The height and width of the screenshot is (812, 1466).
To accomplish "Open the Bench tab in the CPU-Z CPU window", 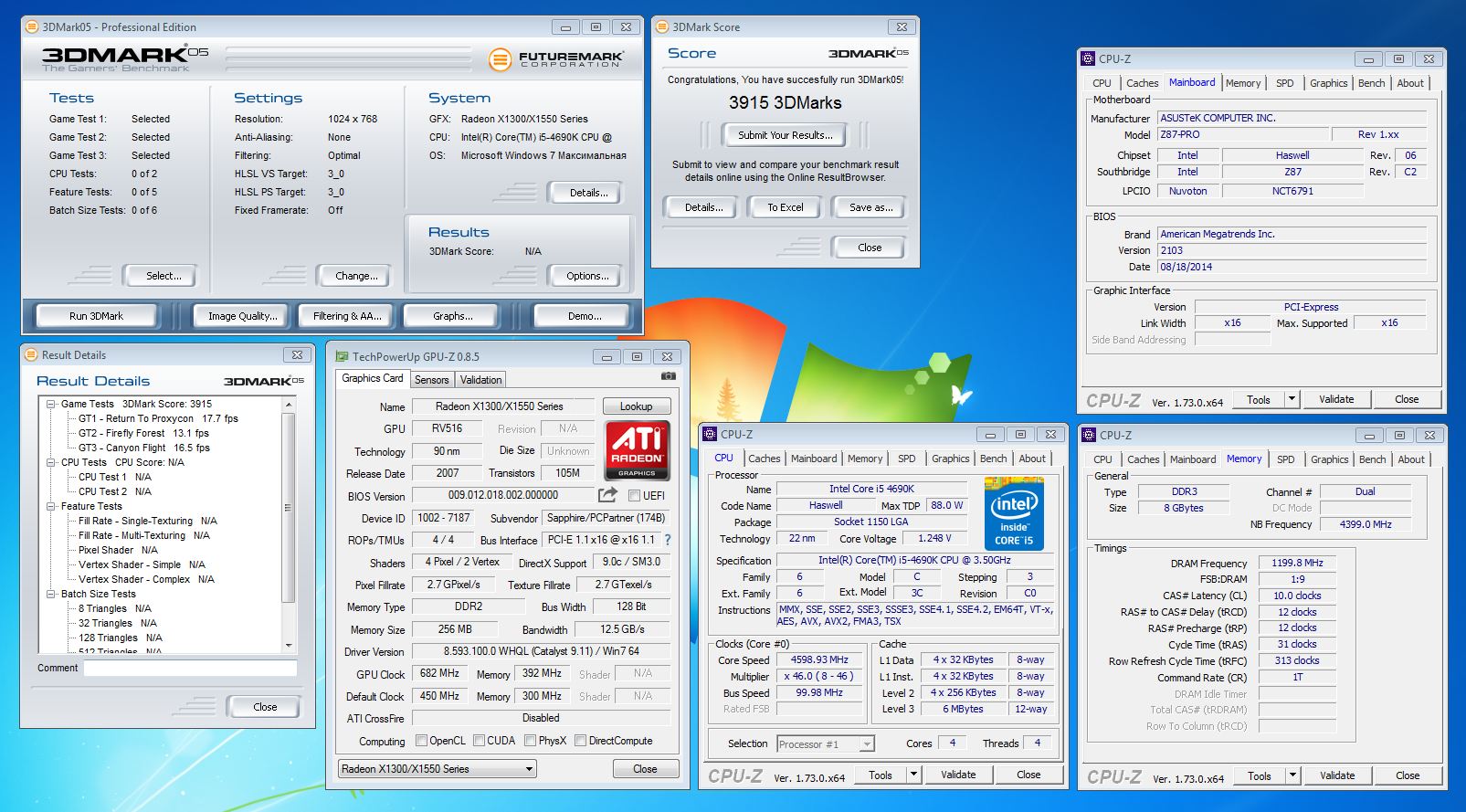I will [993, 459].
